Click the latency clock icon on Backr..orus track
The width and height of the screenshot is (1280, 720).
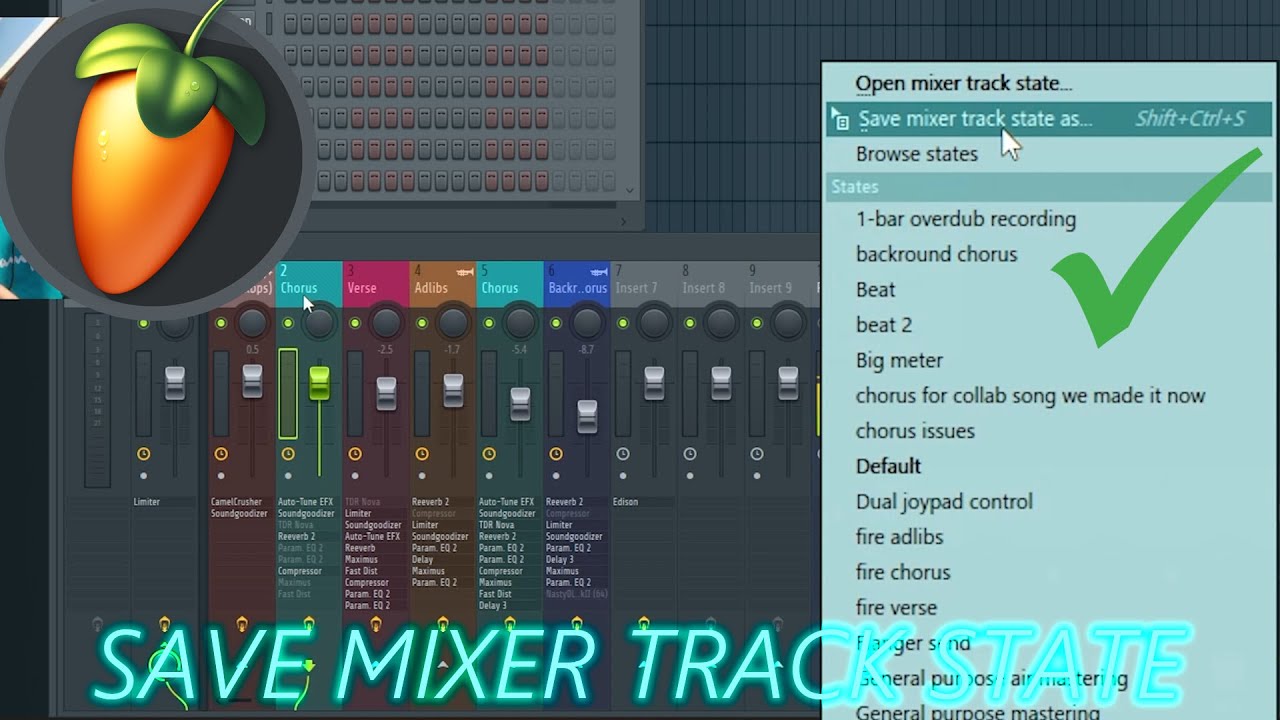tap(556, 454)
